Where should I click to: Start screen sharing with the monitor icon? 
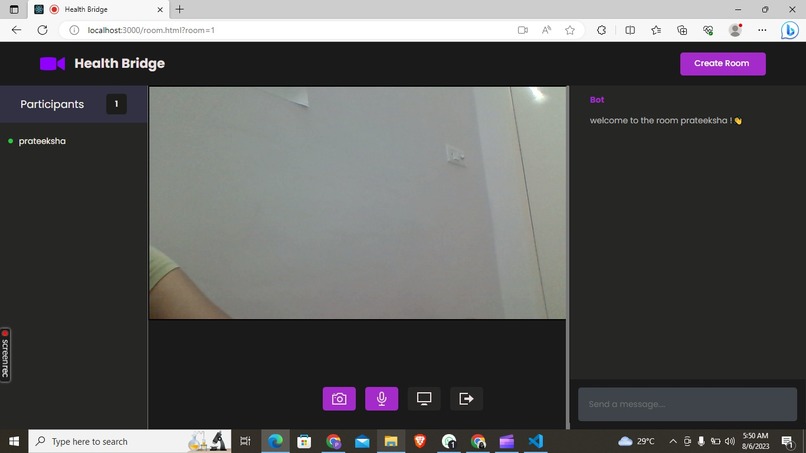click(424, 398)
